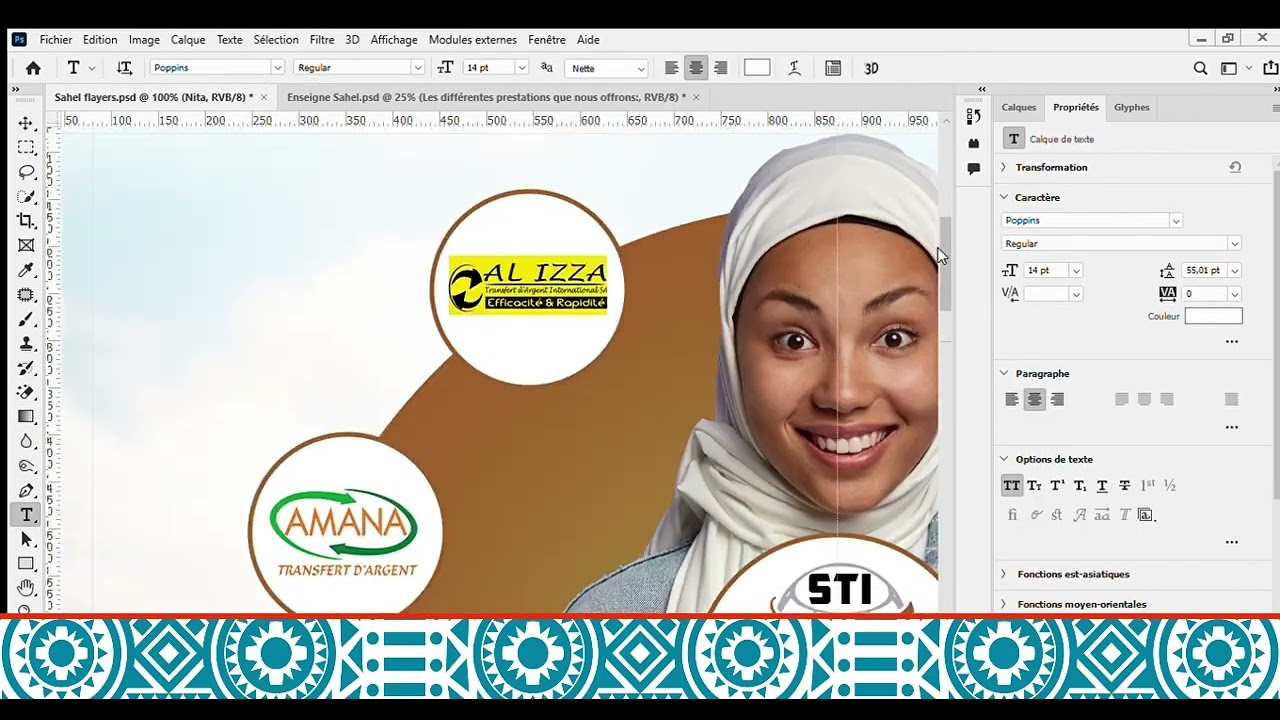This screenshot has height=720, width=1280.
Task: Select the Rectangle shape tool
Action: click(26, 564)
